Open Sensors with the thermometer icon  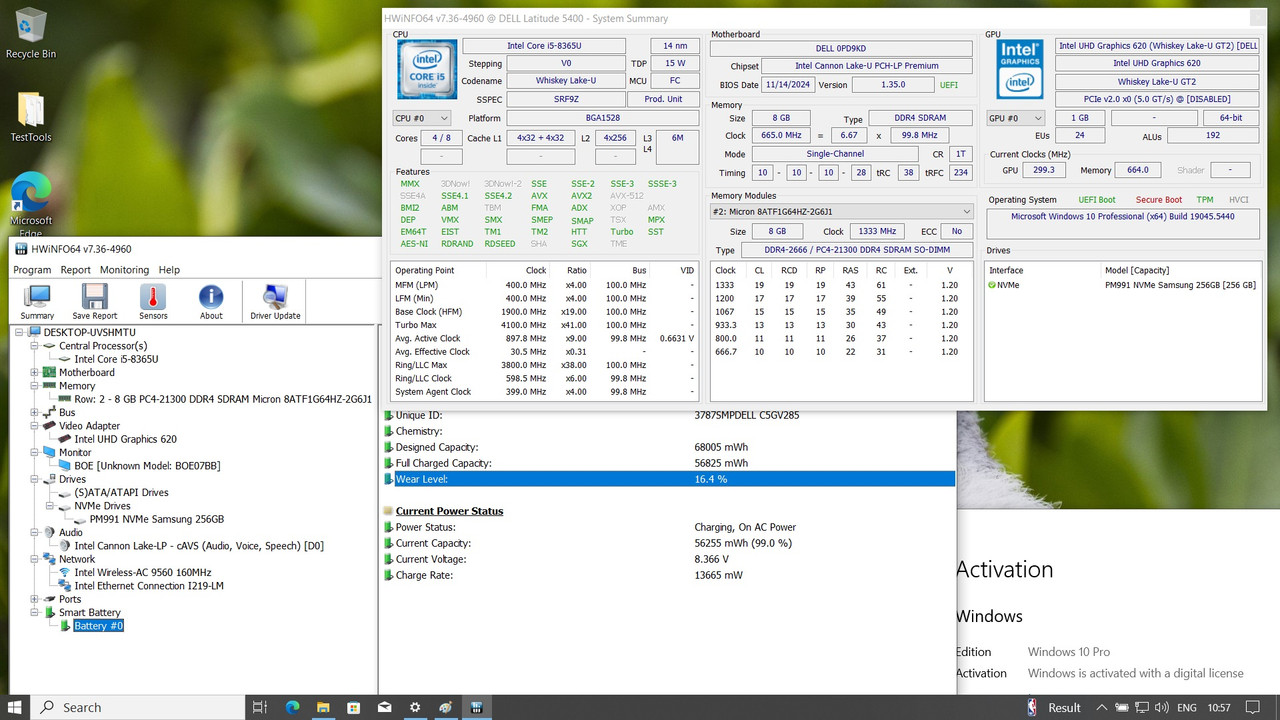(x=153, y=302)
